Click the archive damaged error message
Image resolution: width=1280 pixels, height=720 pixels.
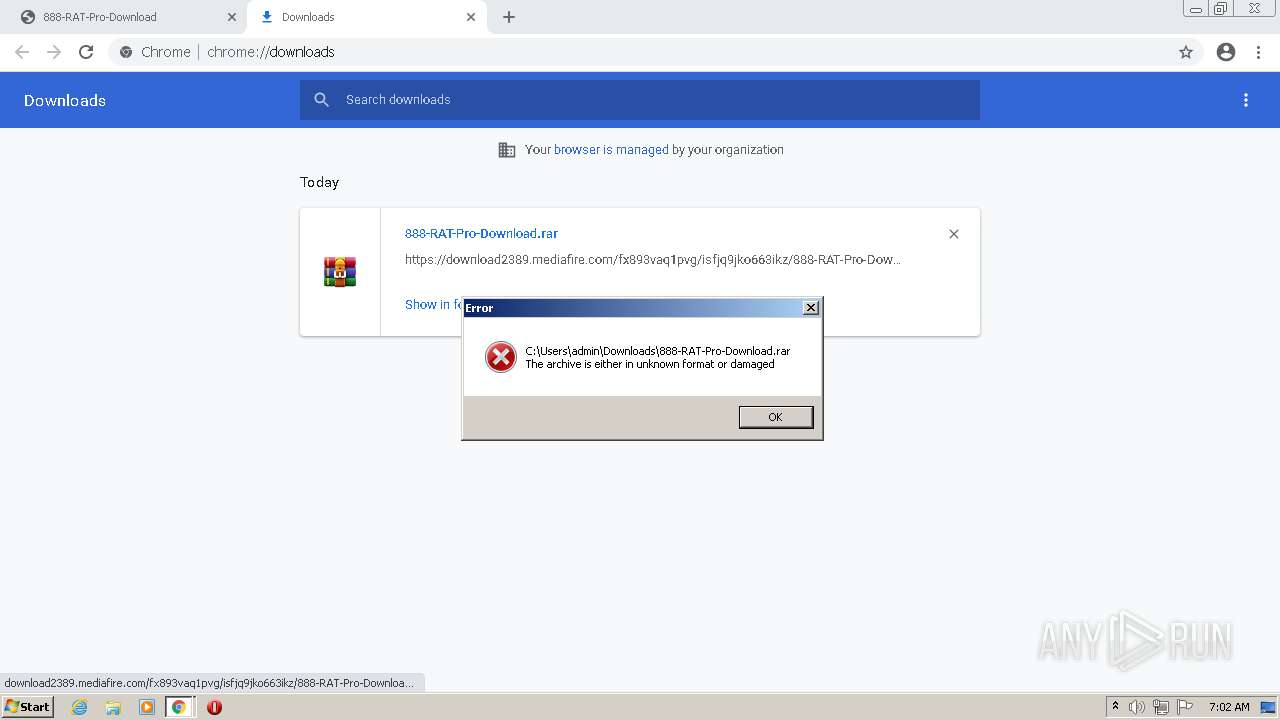[650, 364]
